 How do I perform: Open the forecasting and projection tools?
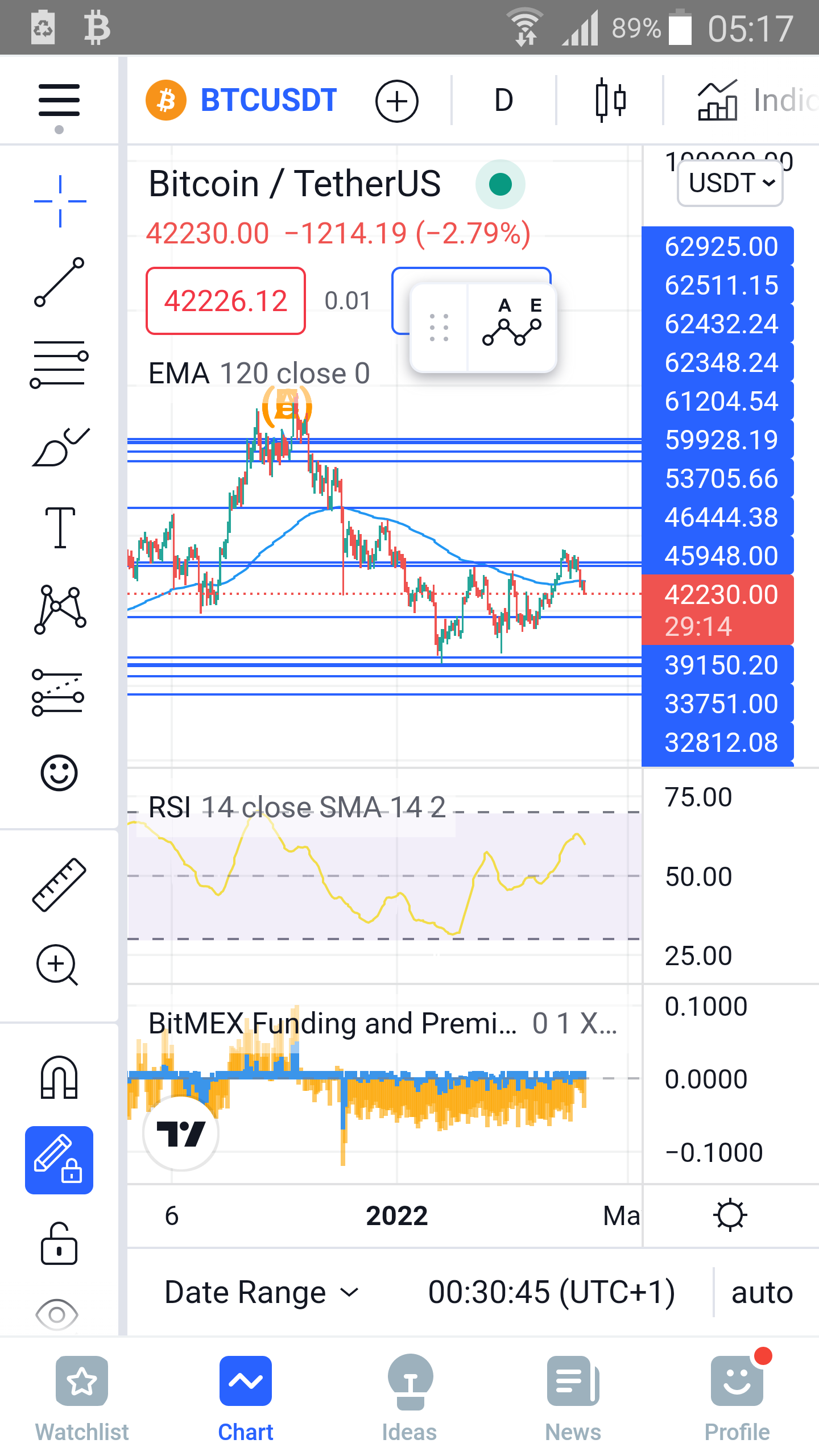[58, 692]
